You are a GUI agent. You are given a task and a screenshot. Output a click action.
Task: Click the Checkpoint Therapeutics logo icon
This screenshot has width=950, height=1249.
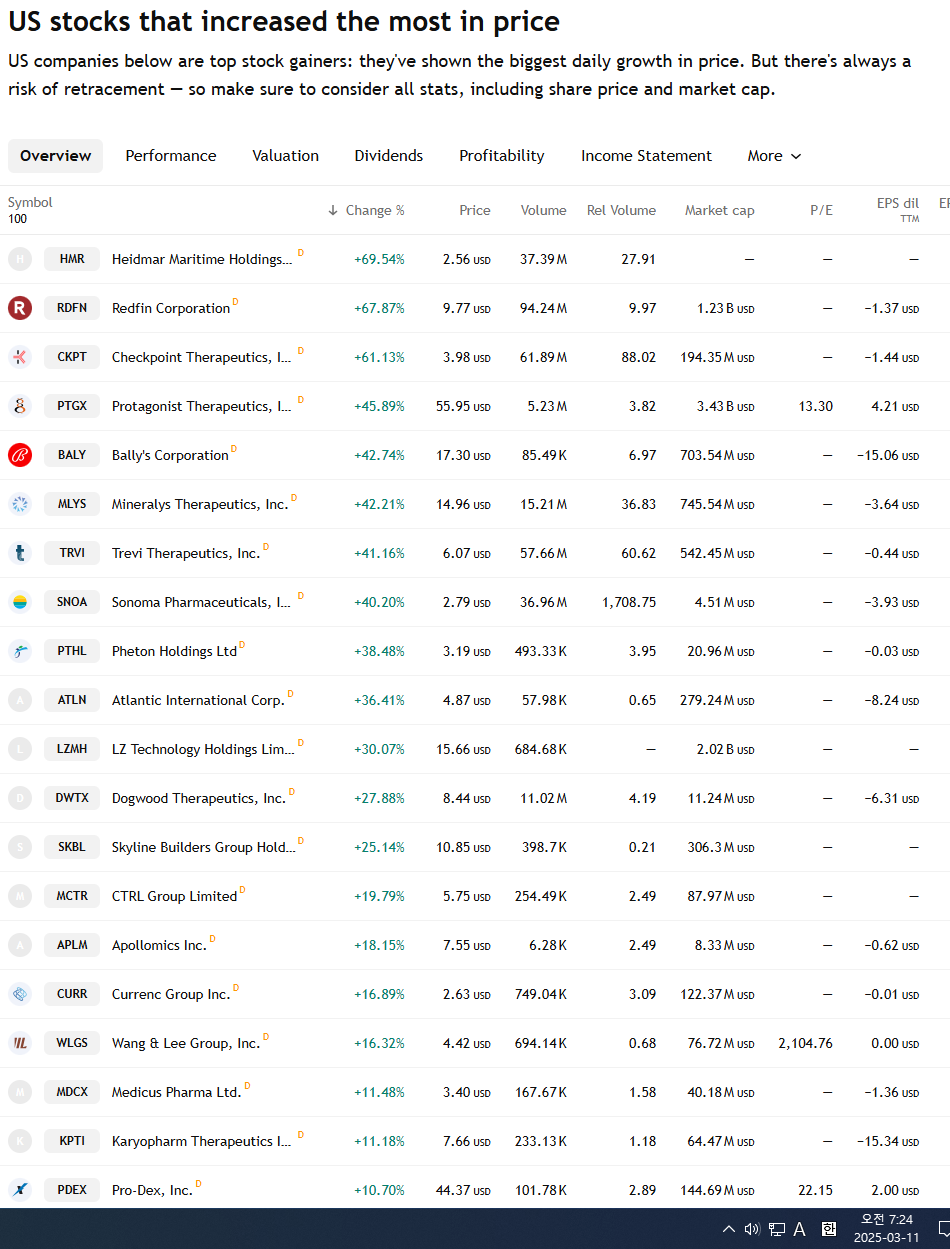[20, 357]
